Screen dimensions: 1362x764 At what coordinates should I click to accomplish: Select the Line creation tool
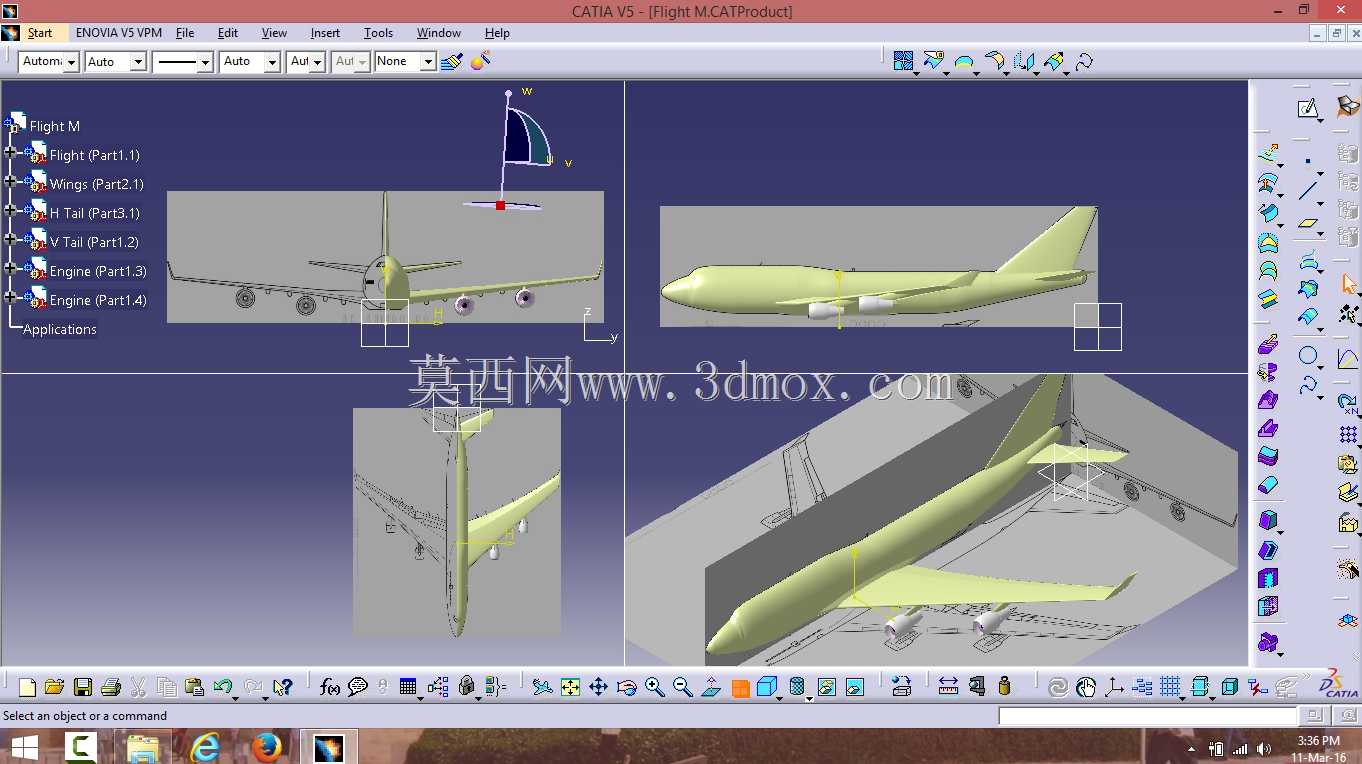tap(1308, 190)
